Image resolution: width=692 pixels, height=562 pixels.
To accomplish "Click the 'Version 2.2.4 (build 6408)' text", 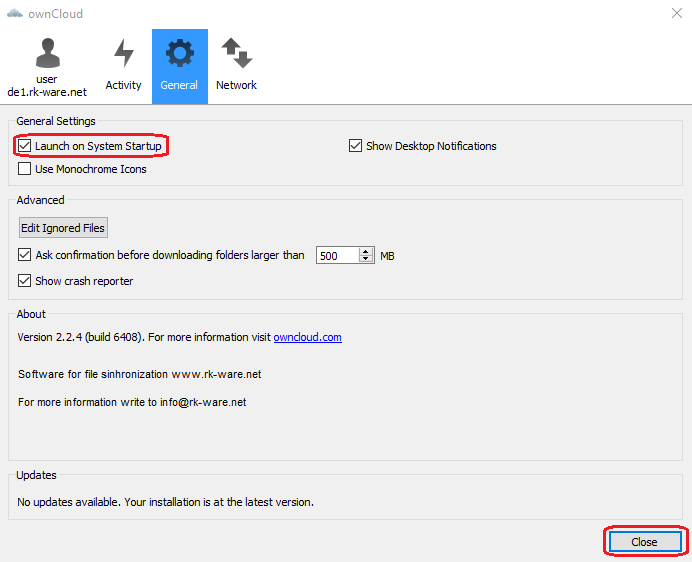I will coord(81,337).
